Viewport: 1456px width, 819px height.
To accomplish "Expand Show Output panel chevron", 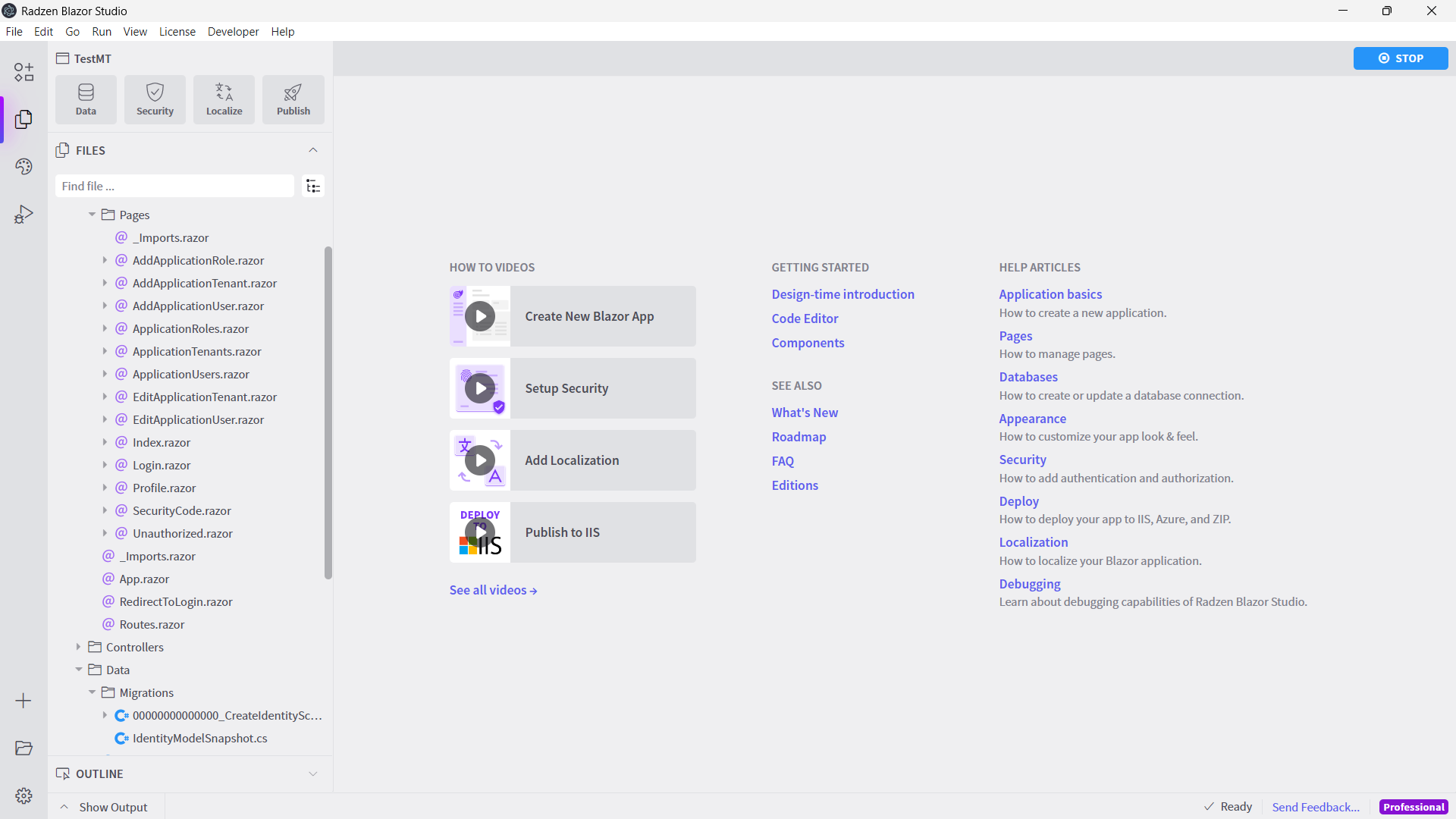I will (64, 807).
